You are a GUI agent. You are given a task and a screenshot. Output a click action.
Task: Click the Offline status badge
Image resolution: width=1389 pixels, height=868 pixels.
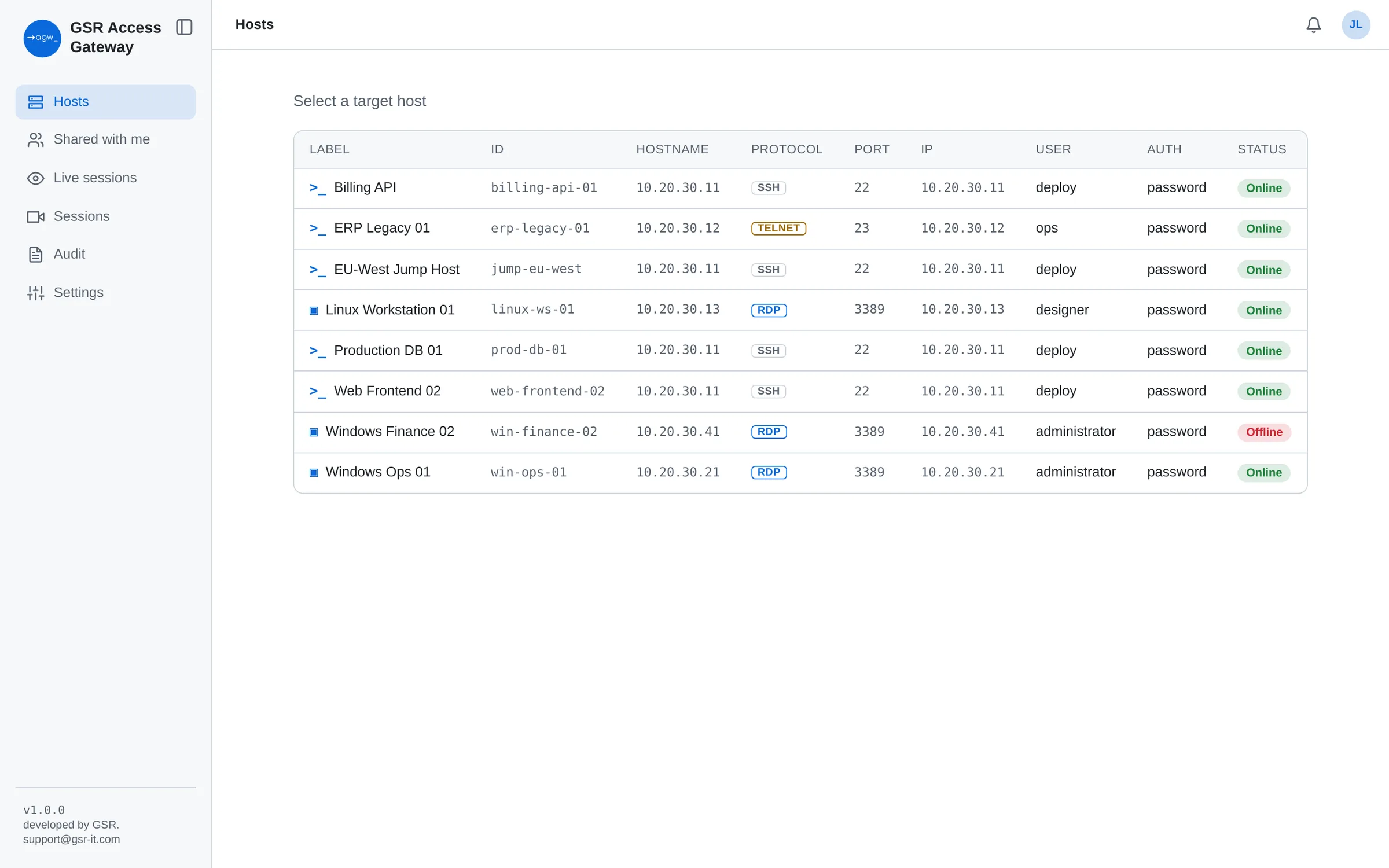1264,432
